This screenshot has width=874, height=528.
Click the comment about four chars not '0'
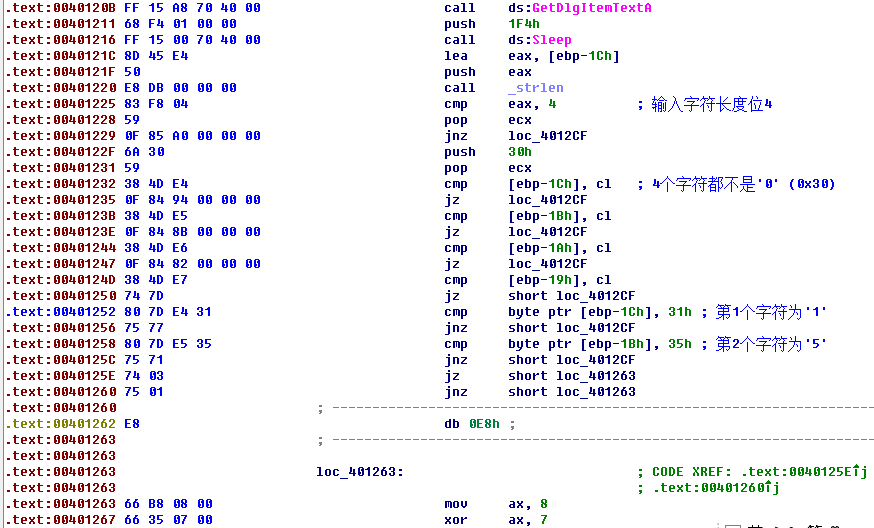click(736, 184)
